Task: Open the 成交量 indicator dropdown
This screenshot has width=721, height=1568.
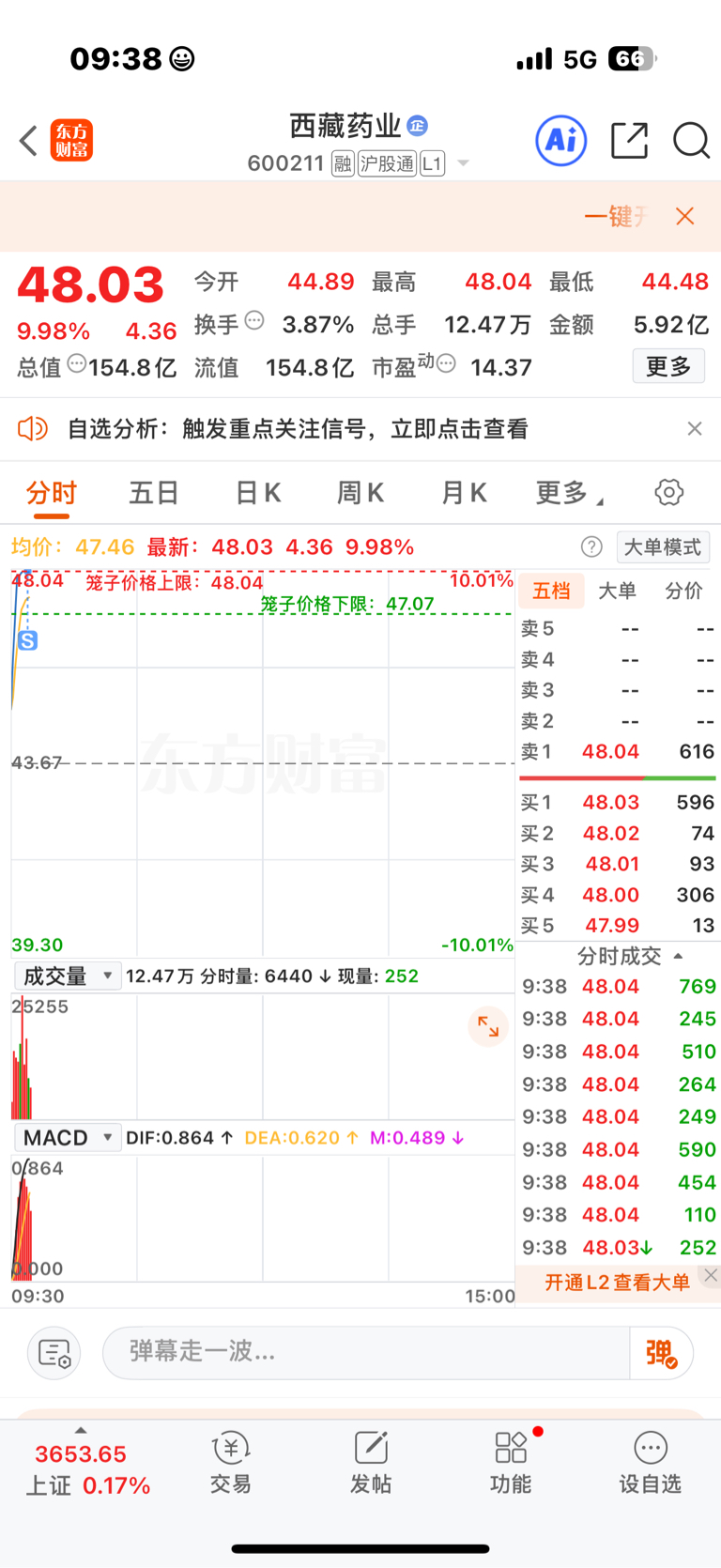Action: click(x=67, y=976)
